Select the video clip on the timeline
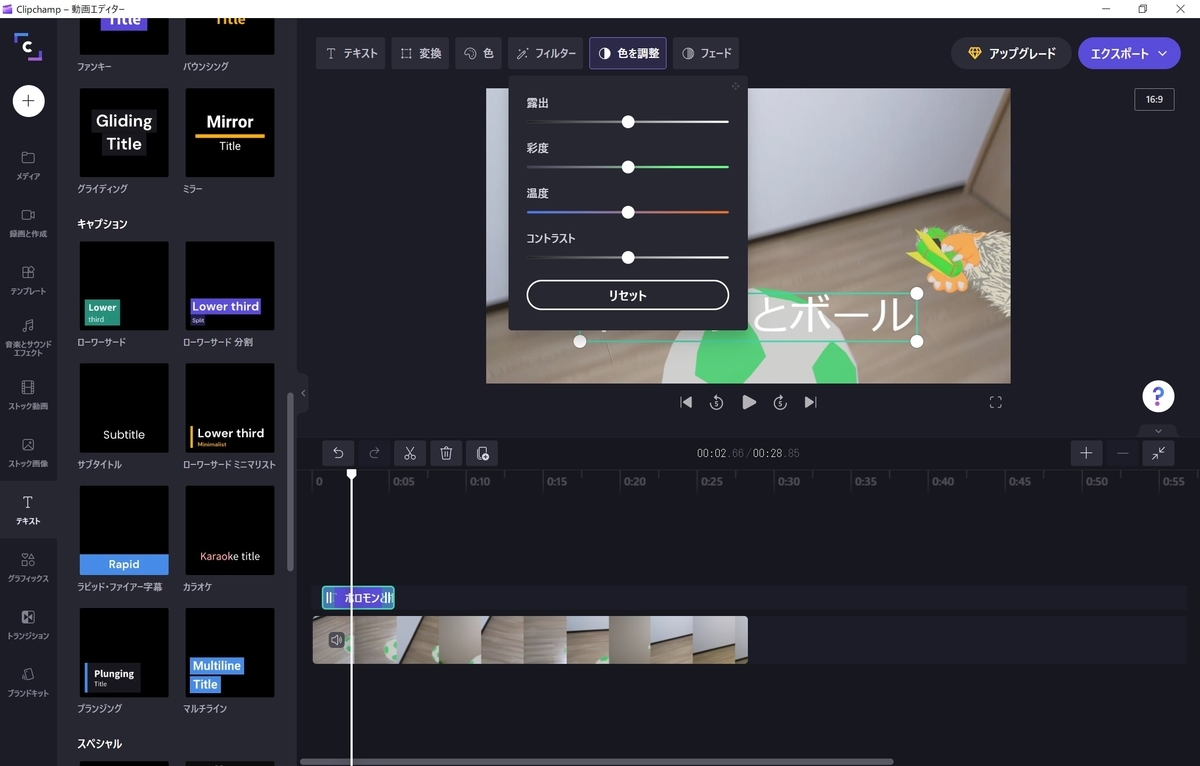Viewport: 1200px width, 766px height. click(x=530, y=640)
